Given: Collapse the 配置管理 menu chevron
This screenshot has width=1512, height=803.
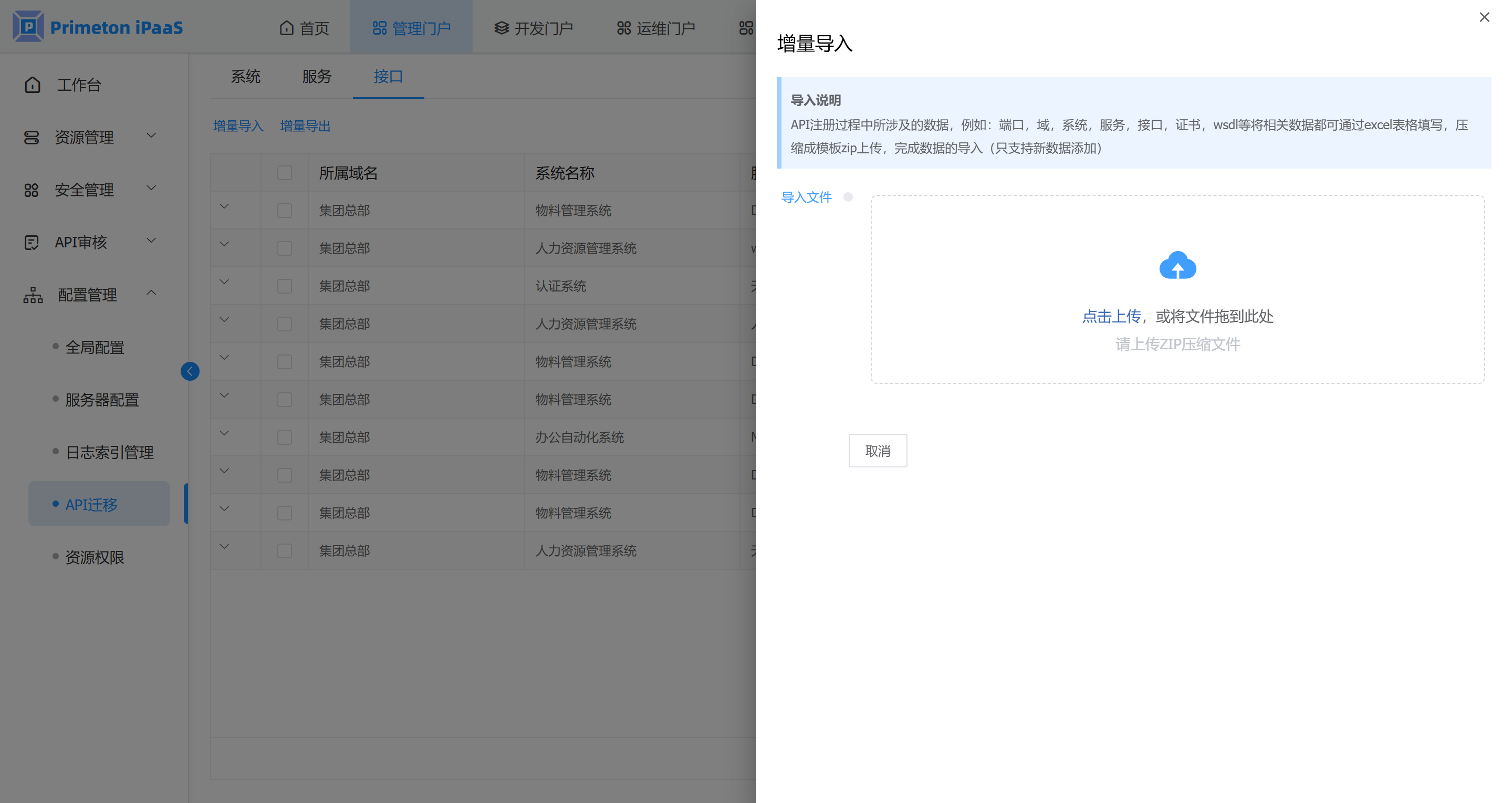Looking at the screenshot, I should 151,293.
